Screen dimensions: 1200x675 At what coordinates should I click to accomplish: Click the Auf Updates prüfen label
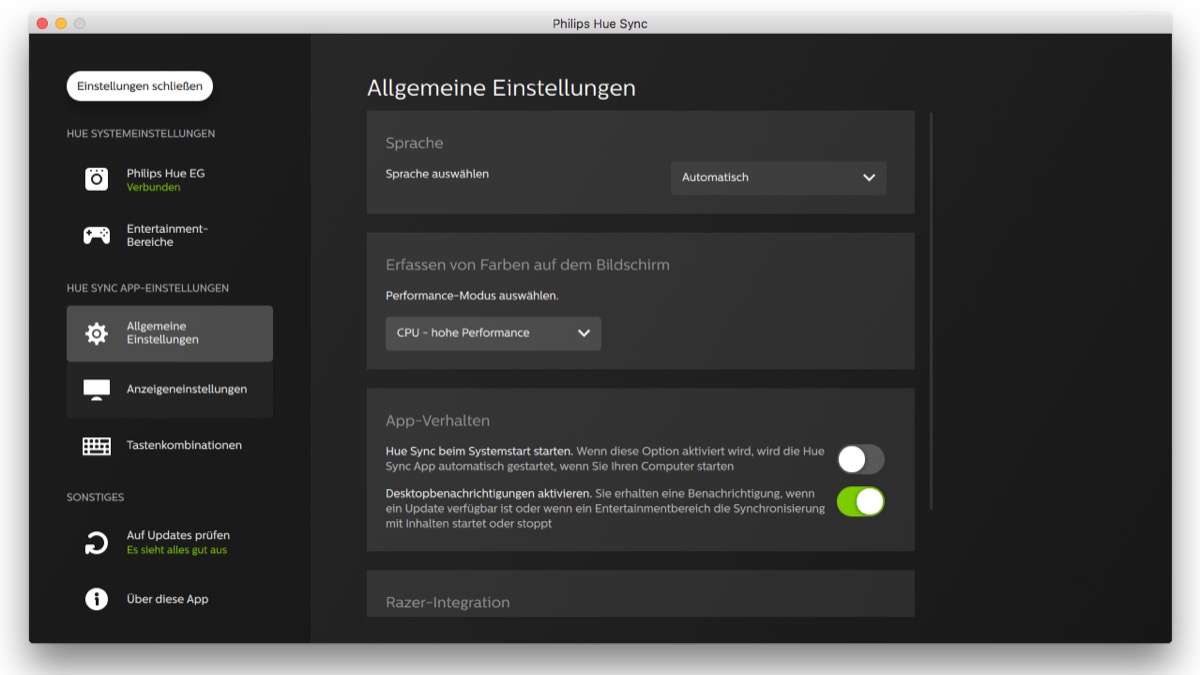point(178,536)
